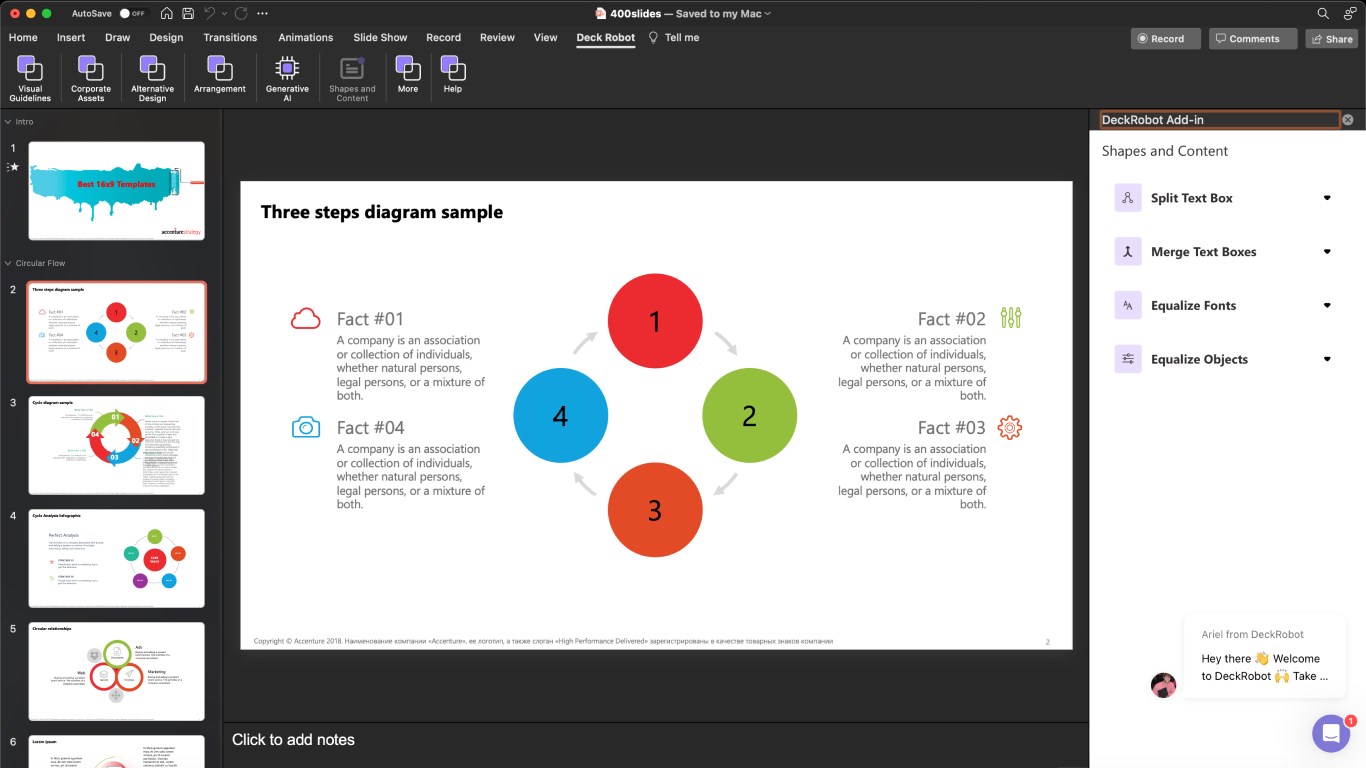The width and height of the screenshot is (1366, 768).
Task: Select the orange gear icon on slide
Action: tap(1010, 427)
